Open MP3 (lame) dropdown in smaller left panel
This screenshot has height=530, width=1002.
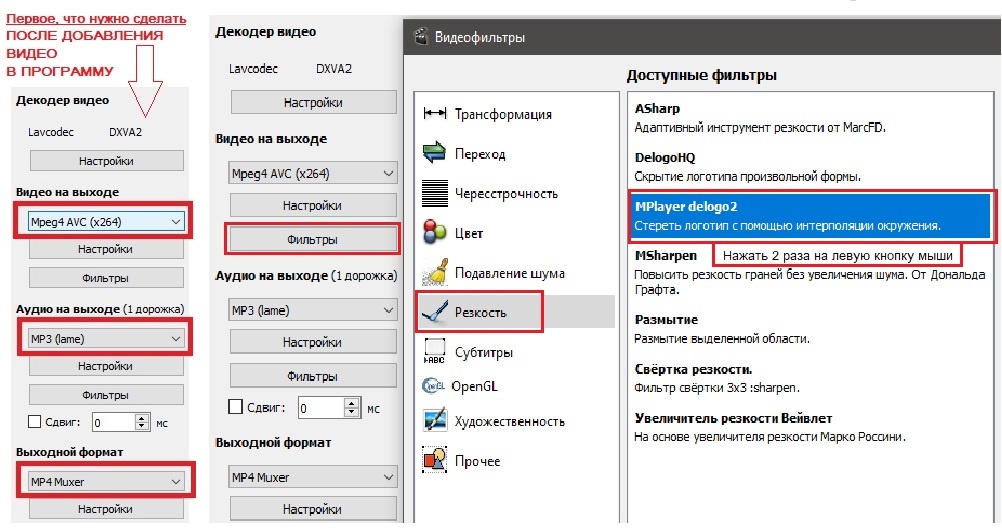(x=106, y=339)
